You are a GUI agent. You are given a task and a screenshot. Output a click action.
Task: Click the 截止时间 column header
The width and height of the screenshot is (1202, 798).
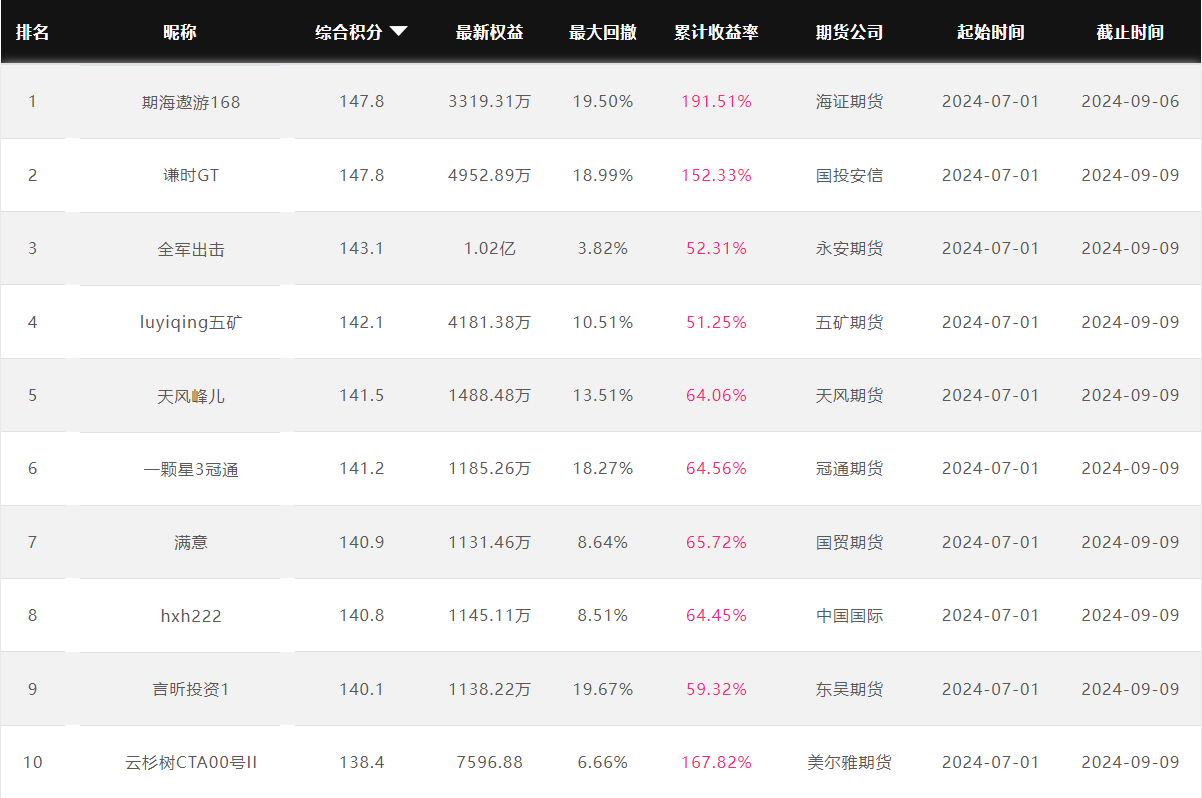point(1130,32)
